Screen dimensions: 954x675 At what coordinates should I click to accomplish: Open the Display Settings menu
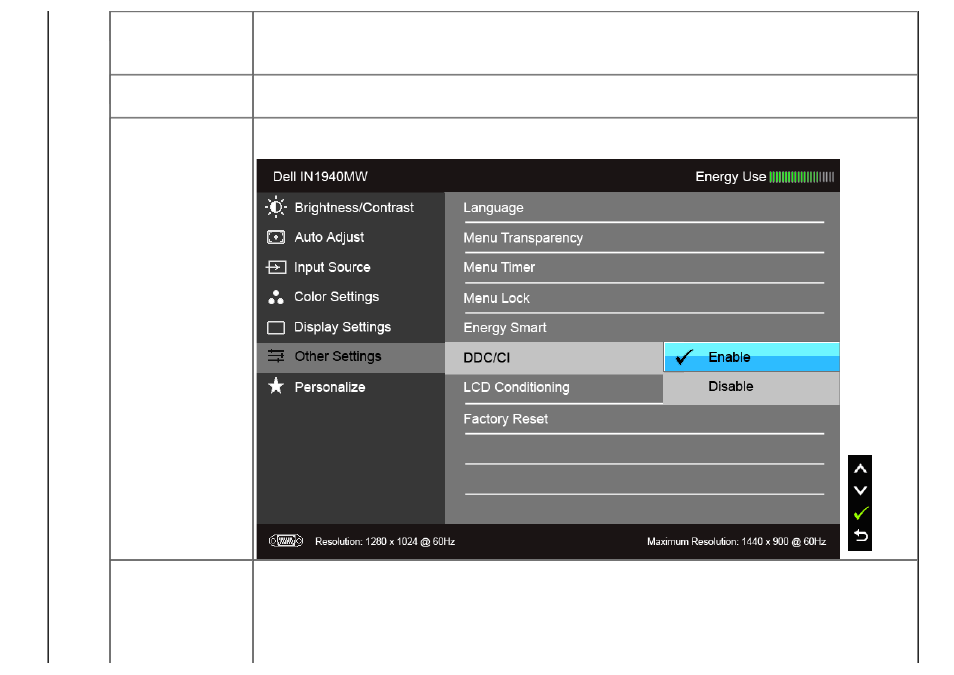pyautogui.click(x=351, y=327)
